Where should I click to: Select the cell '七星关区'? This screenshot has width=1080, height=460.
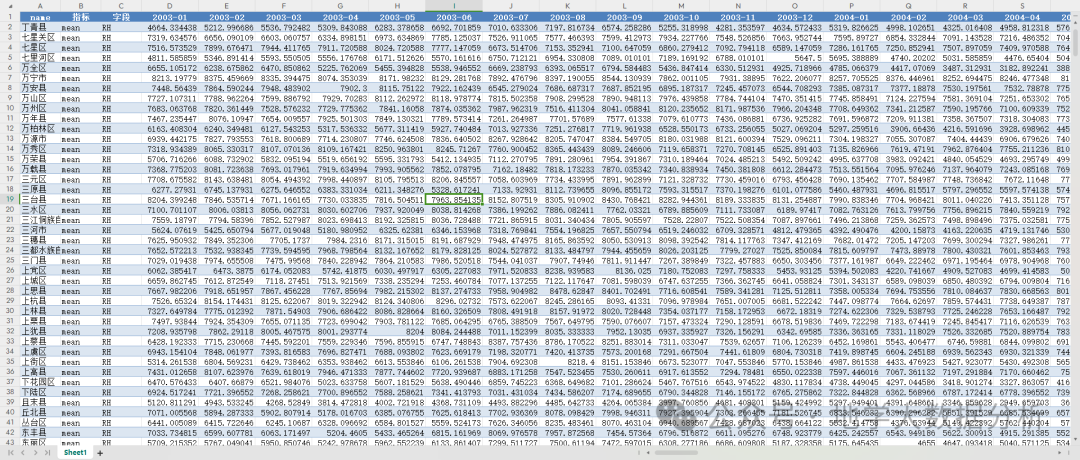[39, 36]
